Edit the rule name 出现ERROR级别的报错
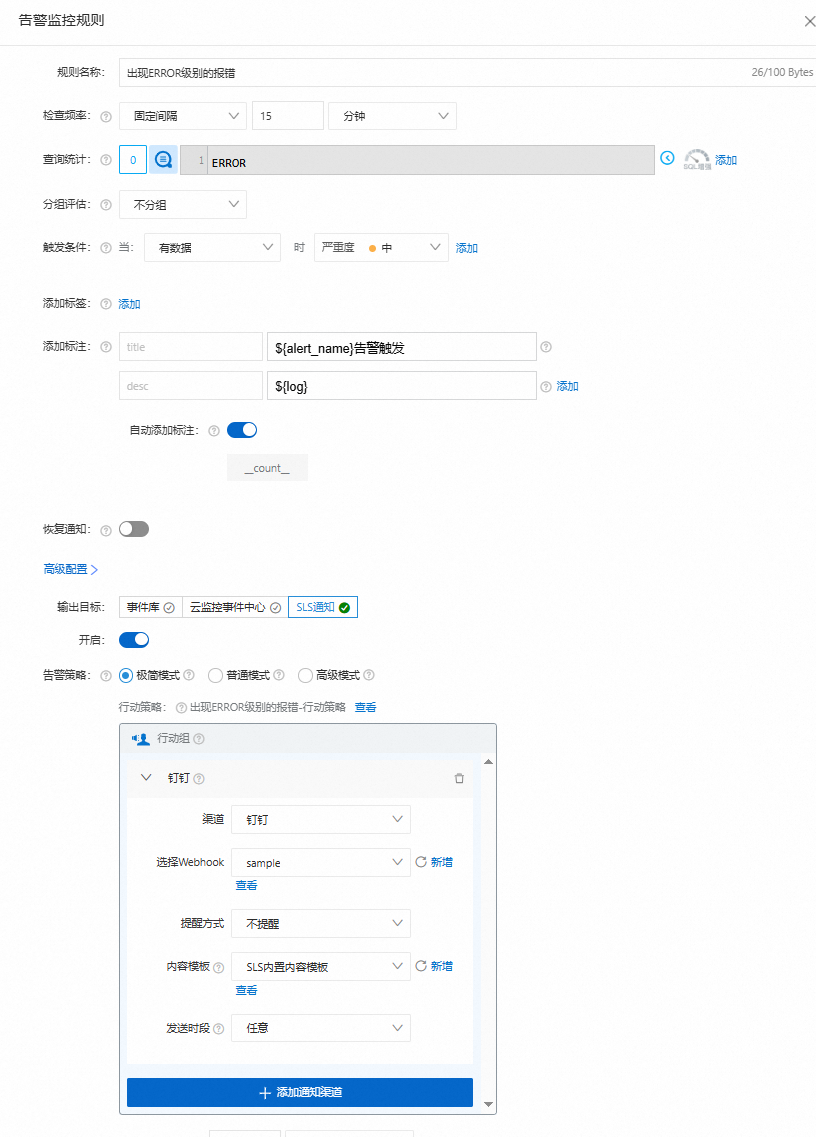 [x=300, y=72]
